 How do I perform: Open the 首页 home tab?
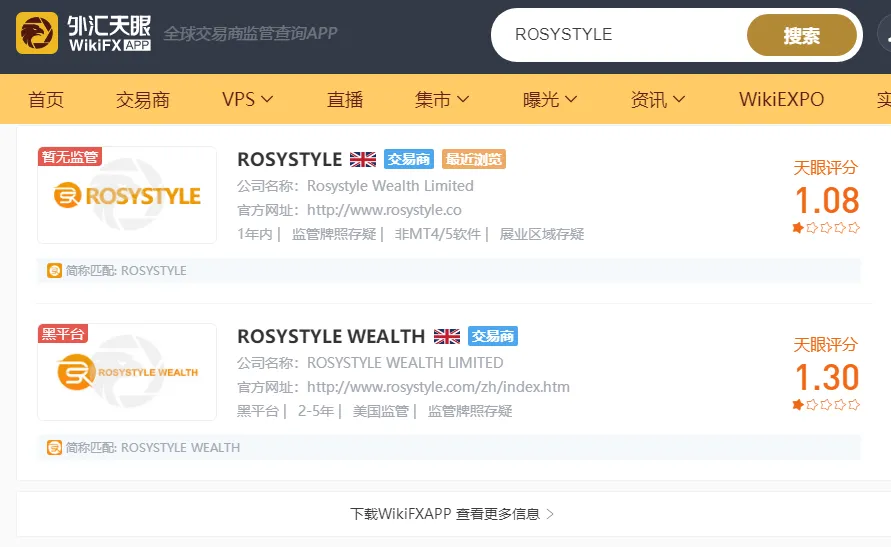pos(46,99)
